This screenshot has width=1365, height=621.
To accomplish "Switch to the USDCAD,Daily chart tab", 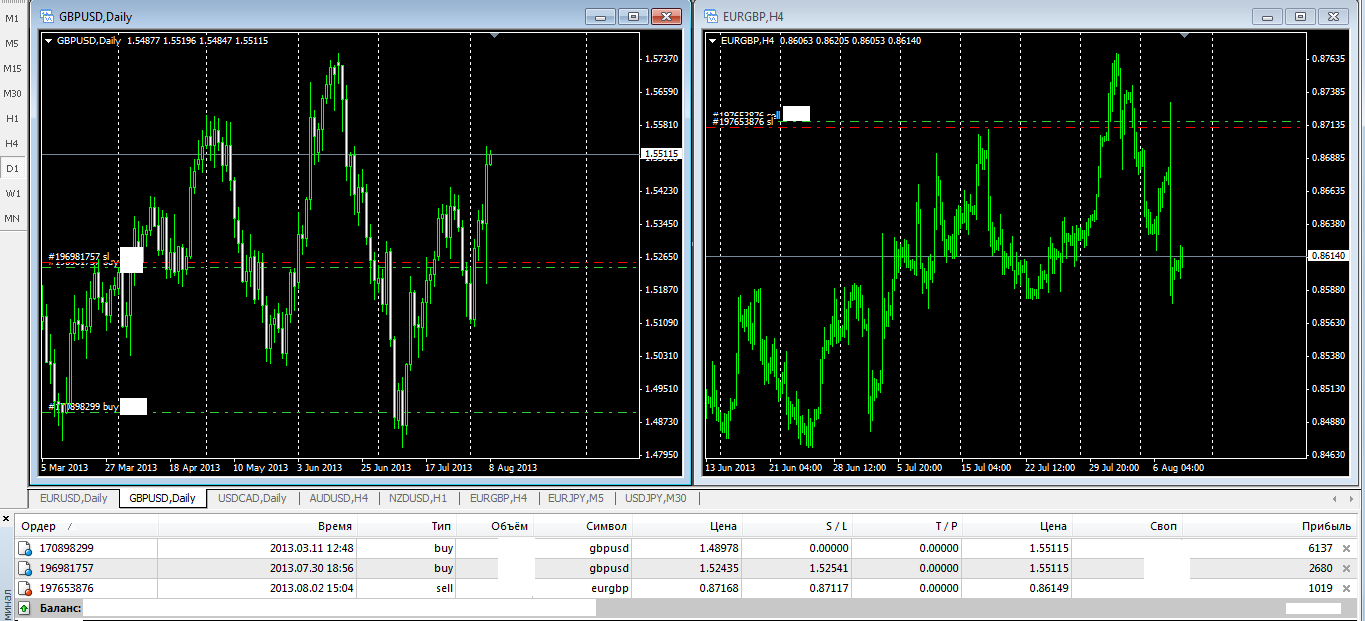I will point(252,498).
